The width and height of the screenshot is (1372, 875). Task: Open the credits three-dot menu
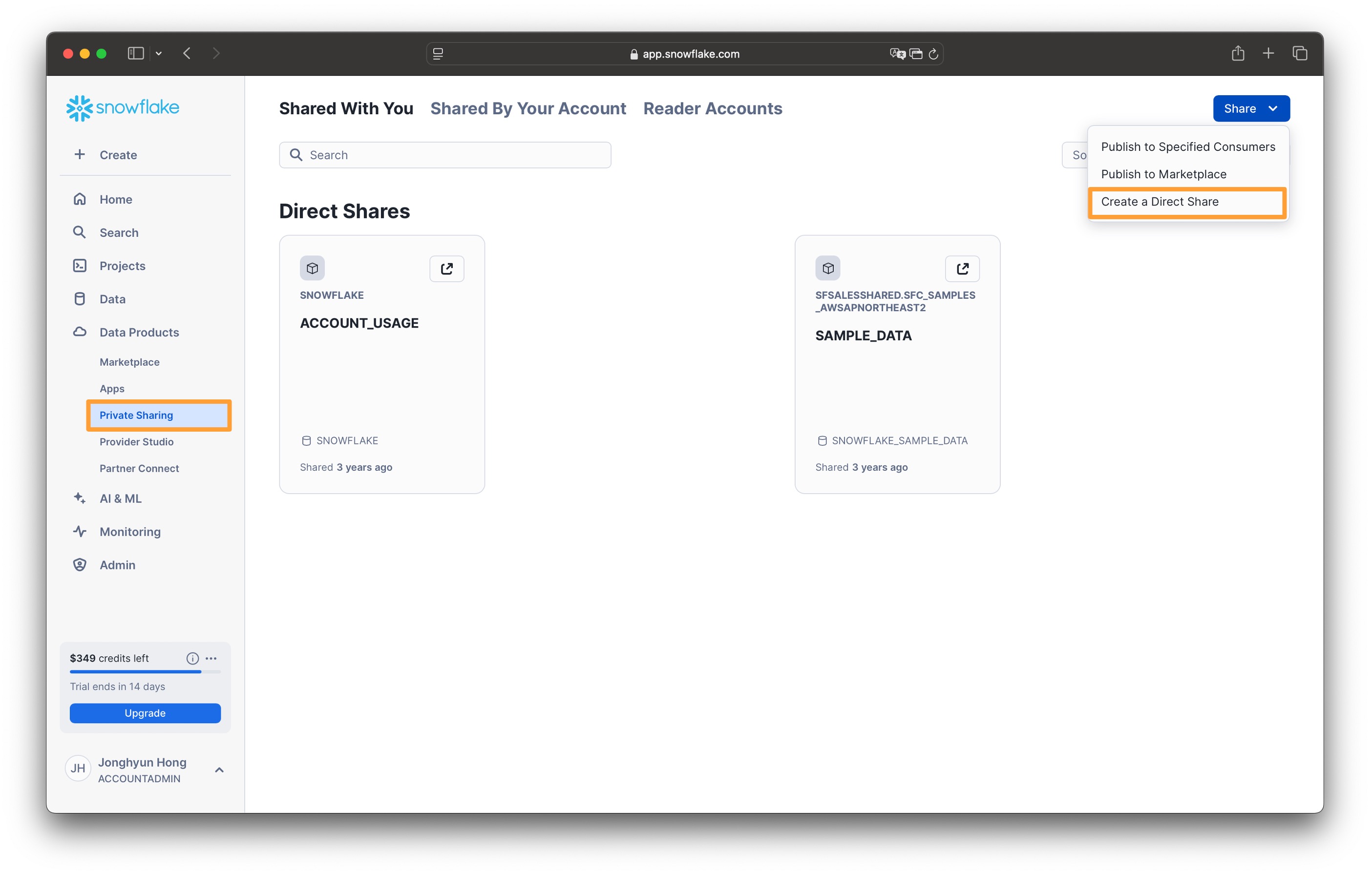pyautogui.click(x=211, y=658)
